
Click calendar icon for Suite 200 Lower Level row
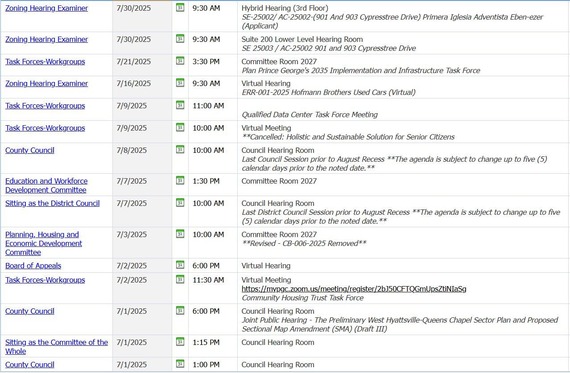[x=180, y=39]
